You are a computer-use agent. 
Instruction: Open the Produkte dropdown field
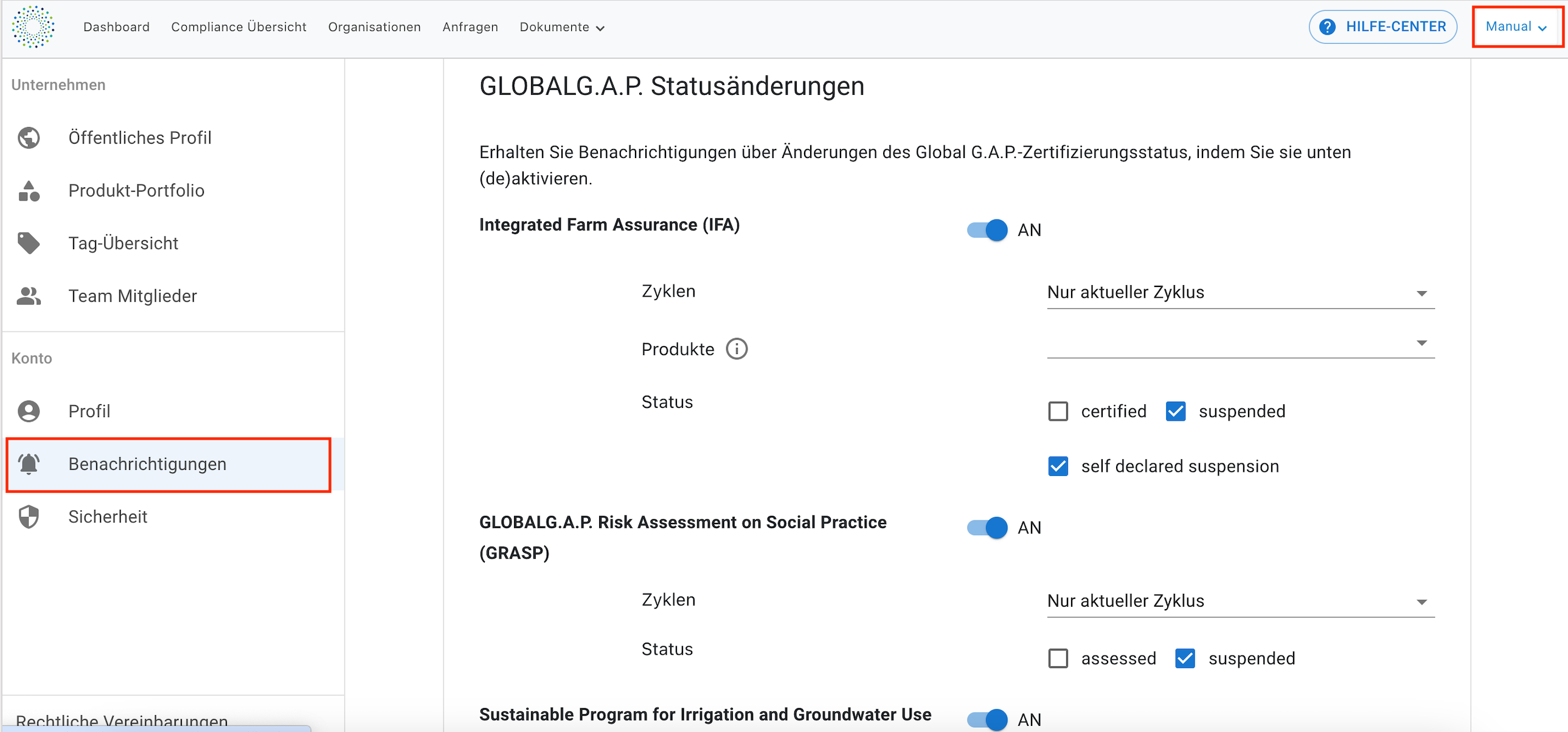(x=1241, y=344)
